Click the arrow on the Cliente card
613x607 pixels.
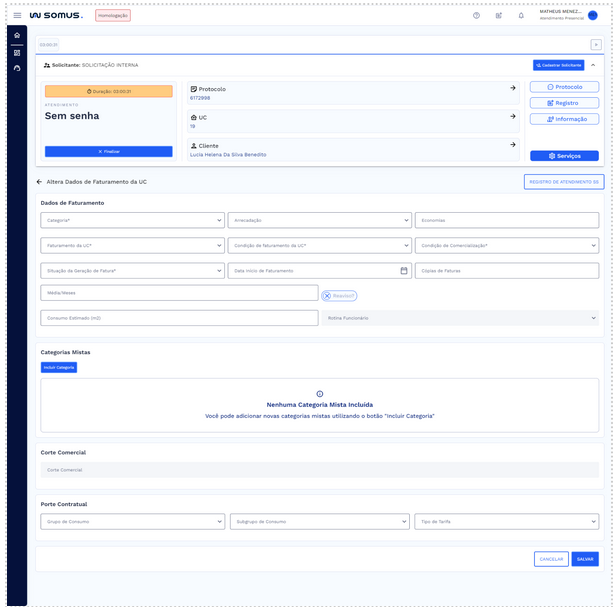512,145
